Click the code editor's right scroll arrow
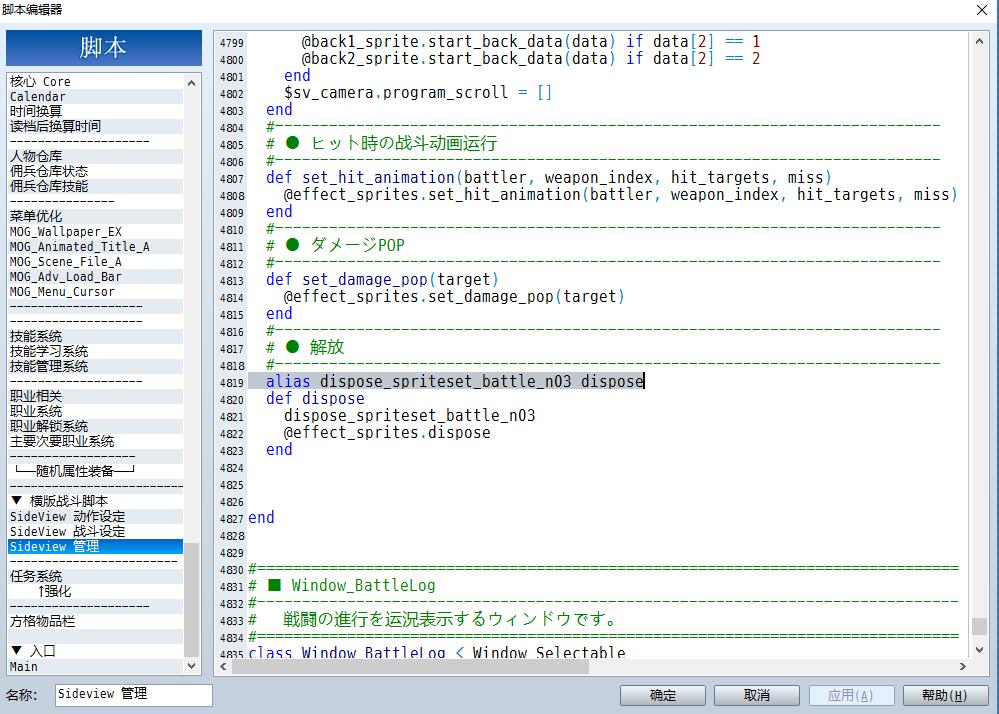999x714 pixels. pos(963,666)
